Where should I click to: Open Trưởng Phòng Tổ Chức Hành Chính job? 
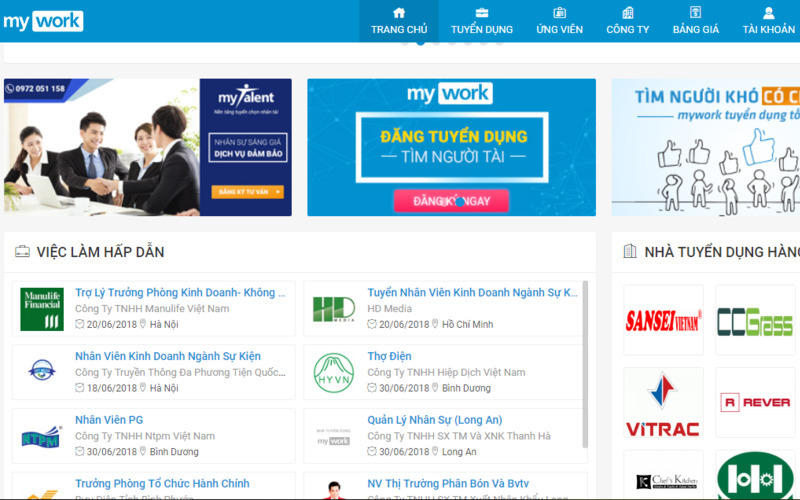click(162, 484)
